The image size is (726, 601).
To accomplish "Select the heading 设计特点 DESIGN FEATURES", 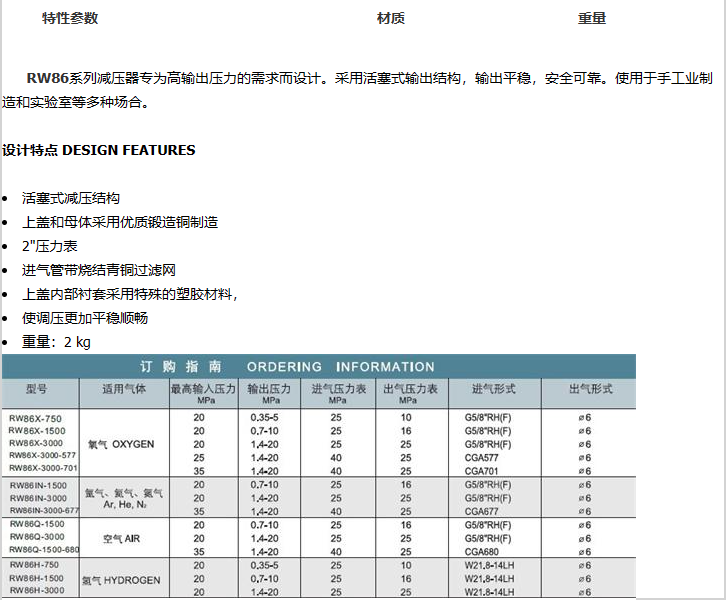I will (x=99, y=150).
